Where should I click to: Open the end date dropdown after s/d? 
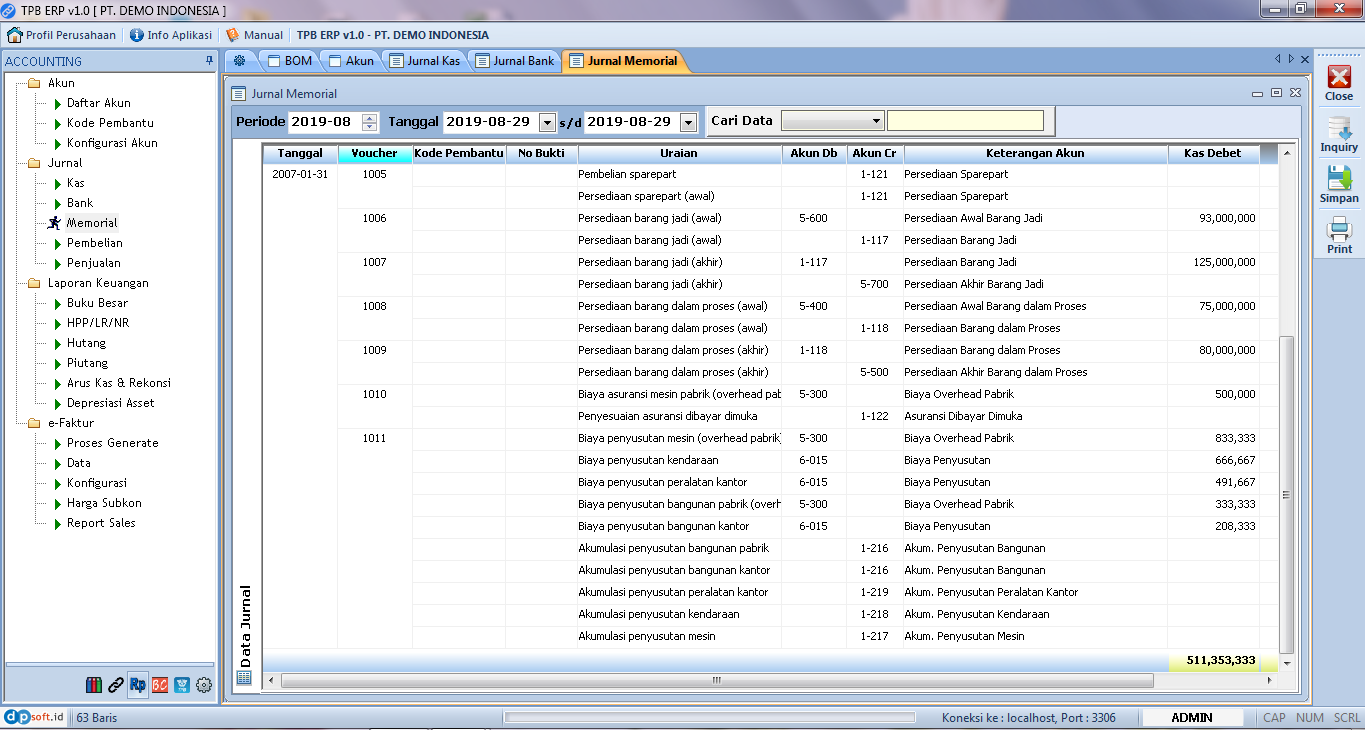coord(688,122)
